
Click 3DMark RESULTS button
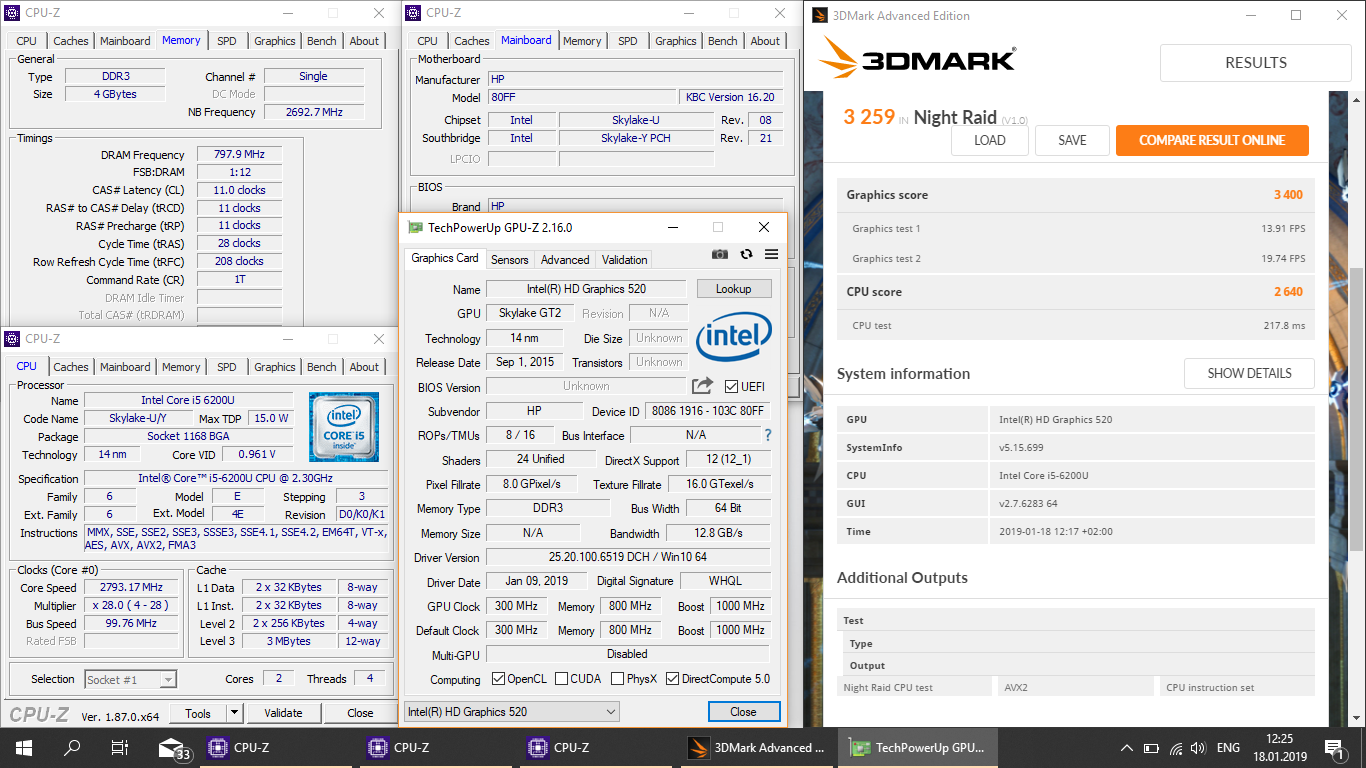[1256, 62]
